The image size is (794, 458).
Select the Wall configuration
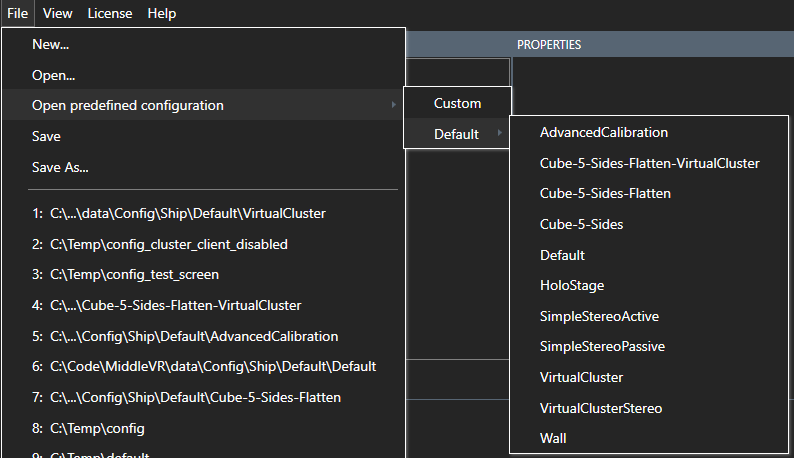pyautogui.click(x=553, y=438)
